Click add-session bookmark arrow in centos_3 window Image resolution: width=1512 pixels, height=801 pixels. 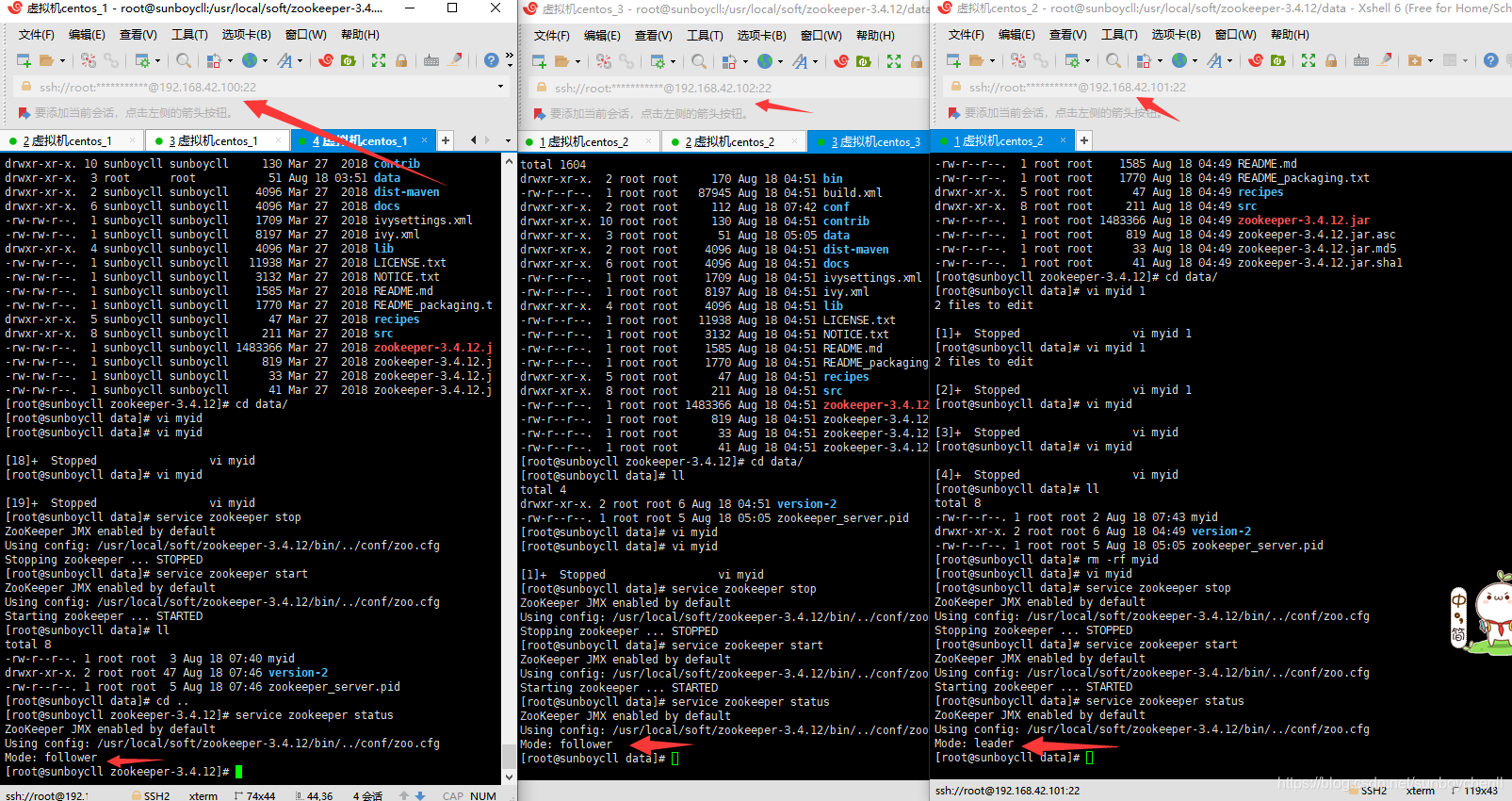[540, 114]
